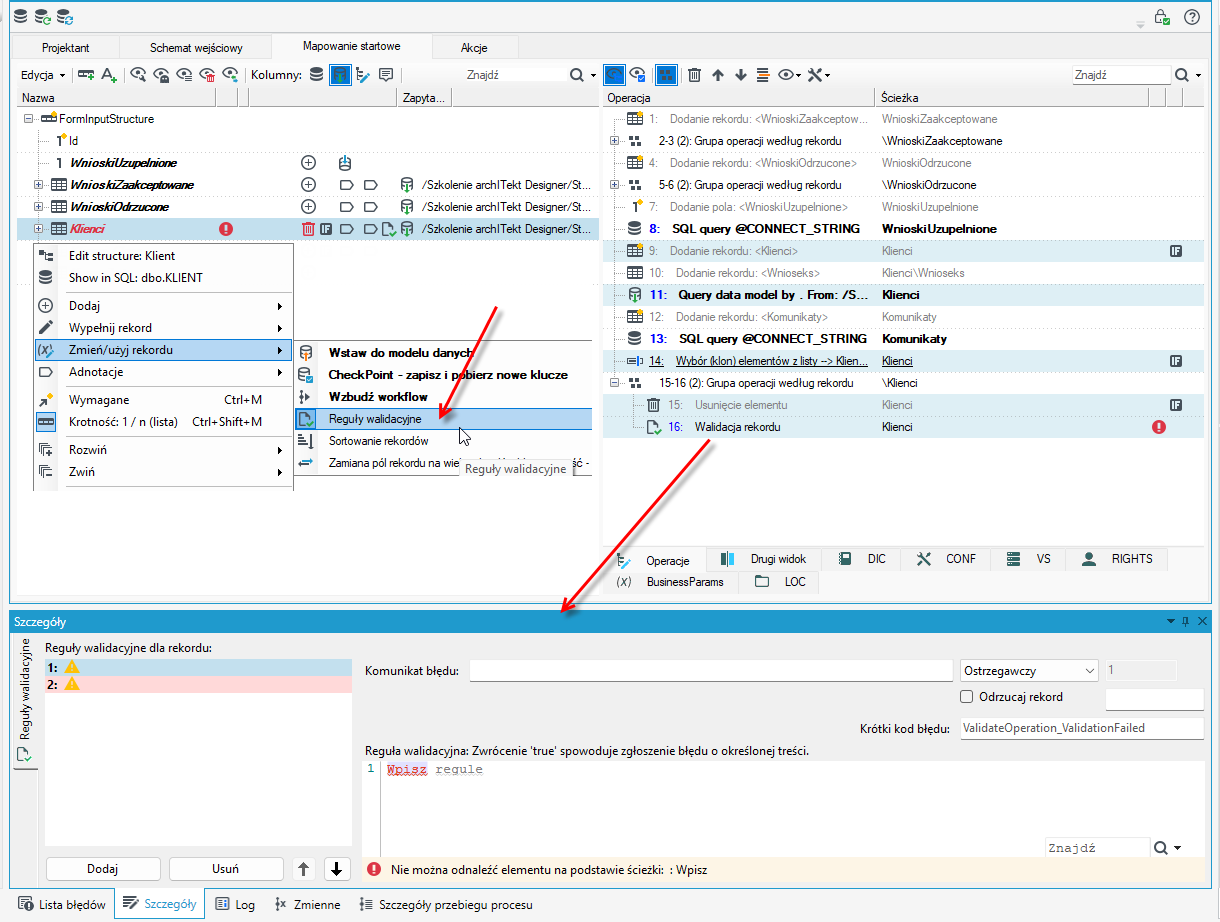
Task: Open the Adnotacje submenu entry
Action: [x=163, y=372]
